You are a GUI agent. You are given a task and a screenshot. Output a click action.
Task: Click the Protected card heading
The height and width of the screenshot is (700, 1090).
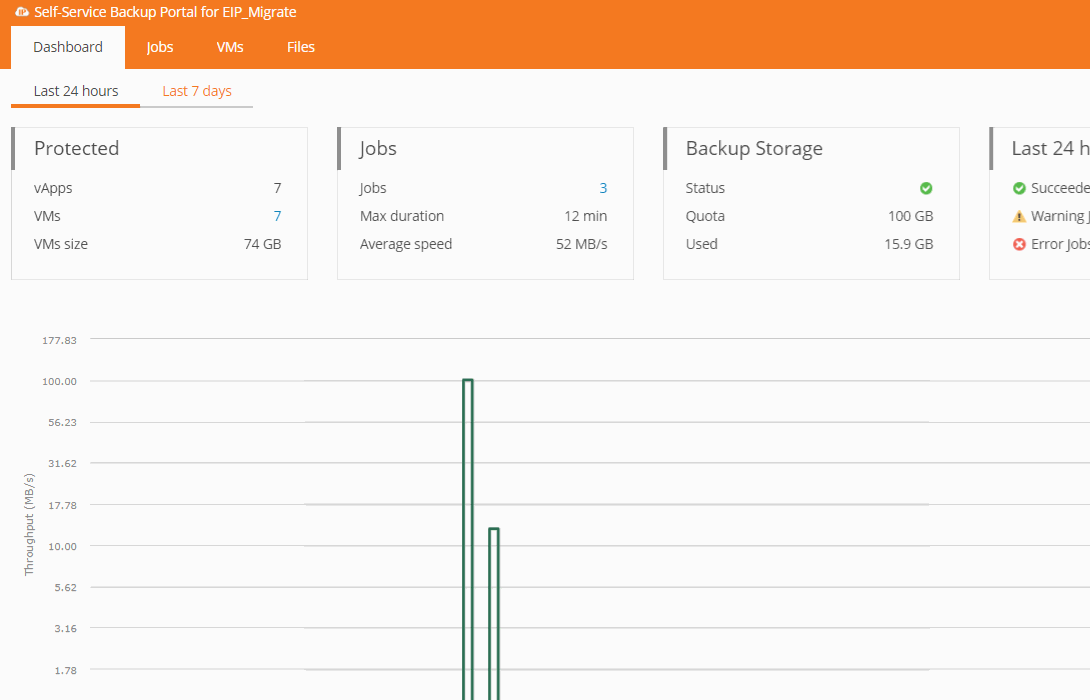77,148
